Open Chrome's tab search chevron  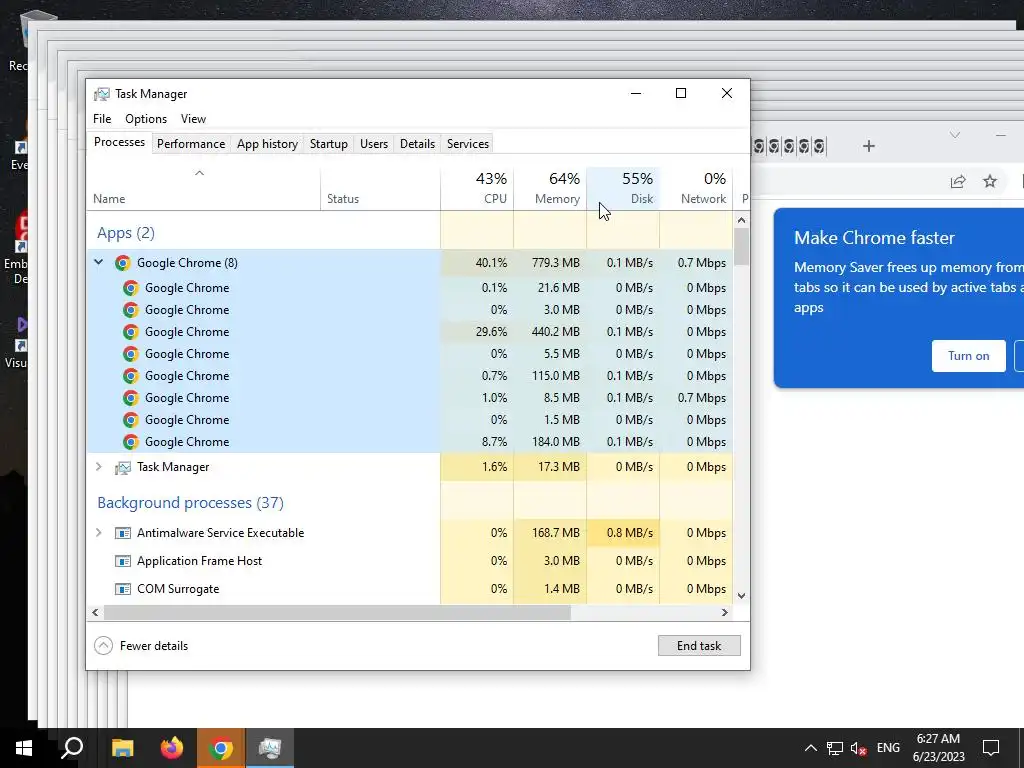point(955,135)
